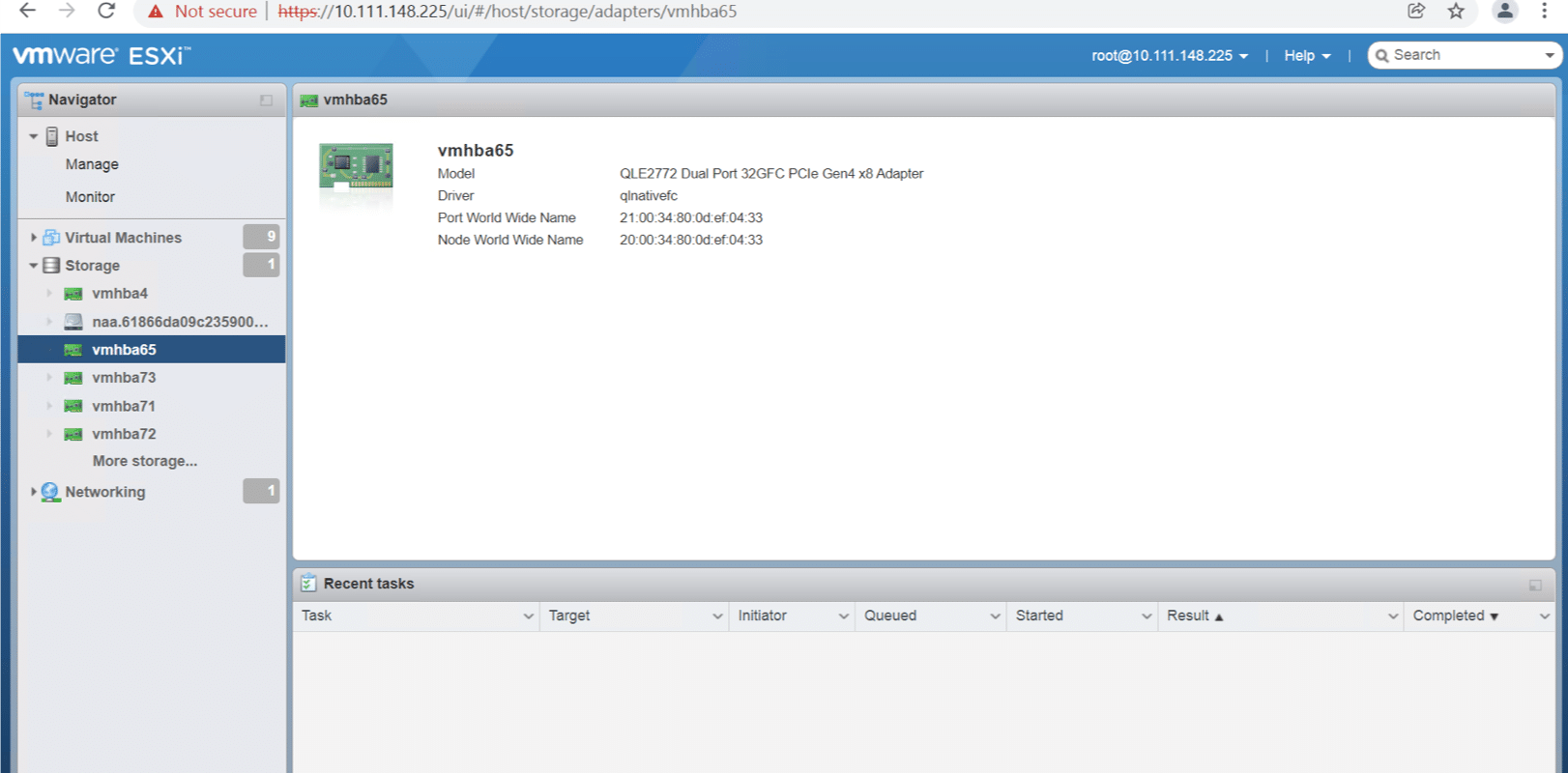This screenshot has width=1568, height=773.
Task: Open the Completed column dropdown
Action: click(x=1544, y=616)
